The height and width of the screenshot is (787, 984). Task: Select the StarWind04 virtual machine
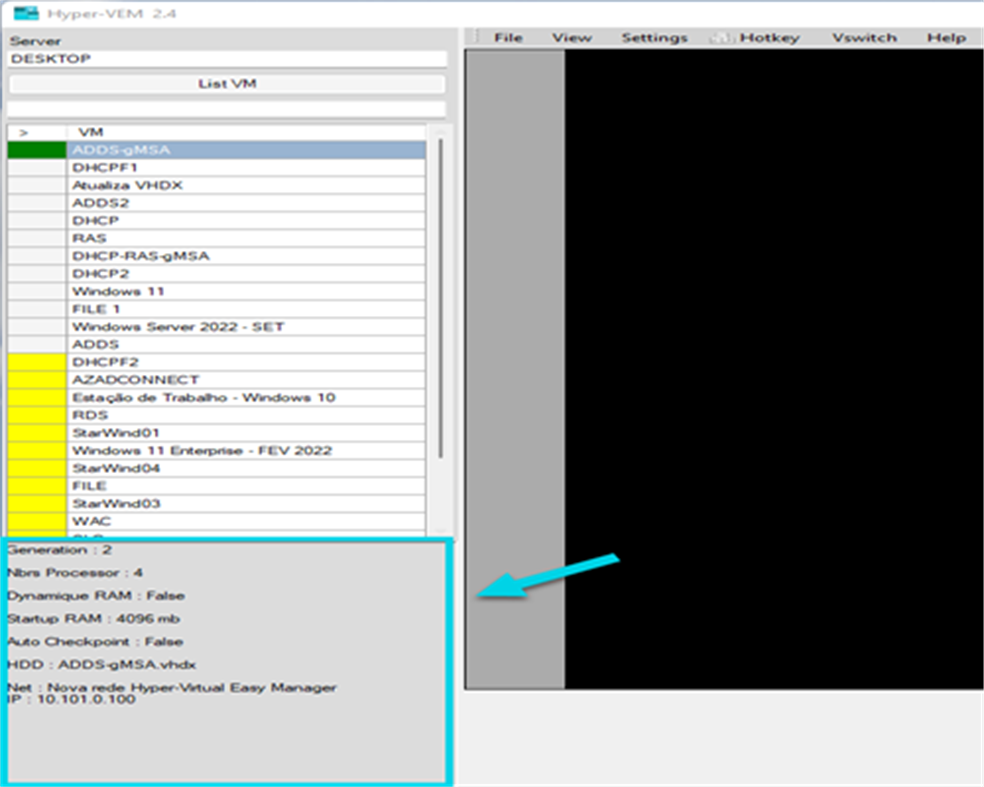coord(246,468)
